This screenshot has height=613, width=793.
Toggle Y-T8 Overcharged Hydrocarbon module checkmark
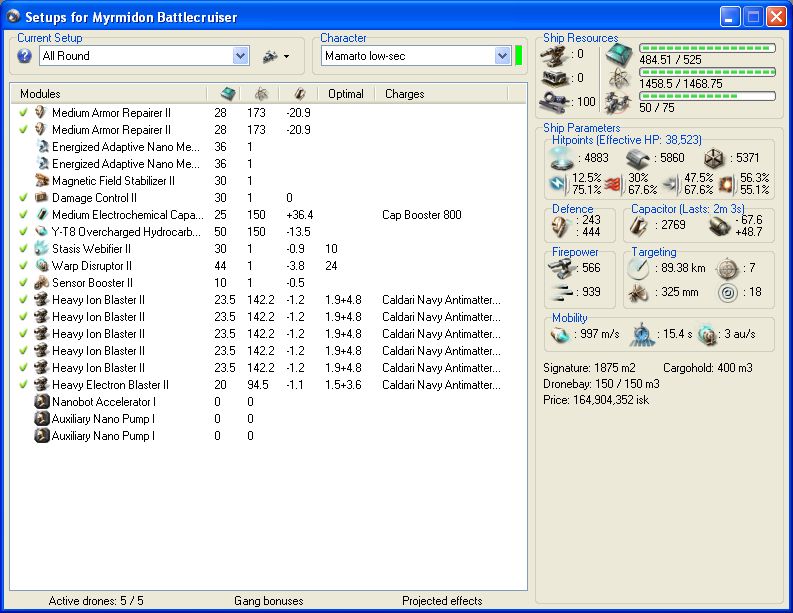[24, 232]
